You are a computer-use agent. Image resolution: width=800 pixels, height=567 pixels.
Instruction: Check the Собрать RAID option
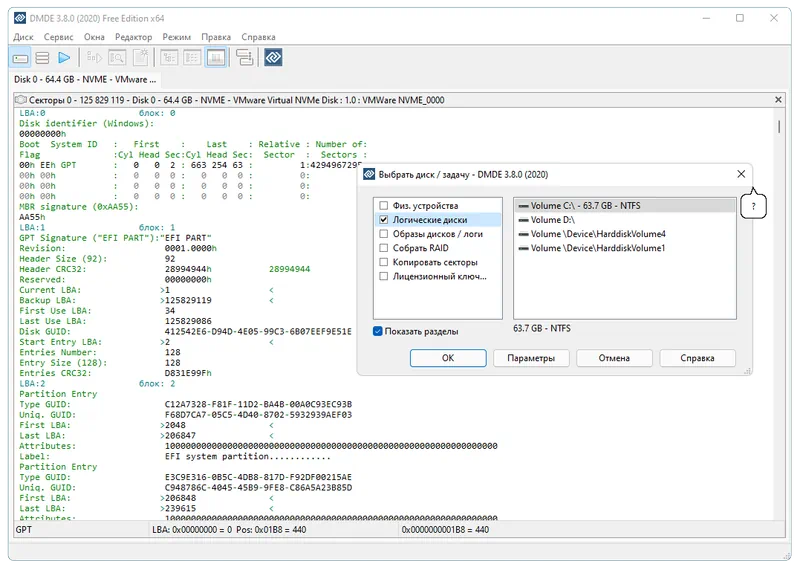point(384,247)
